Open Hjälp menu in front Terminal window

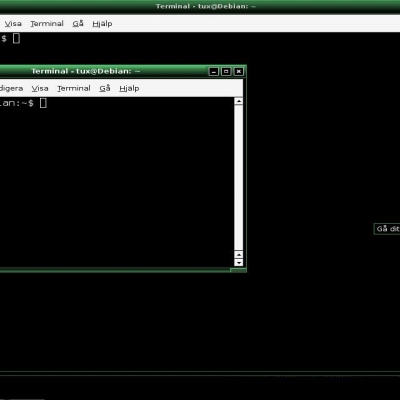[129, 89]
